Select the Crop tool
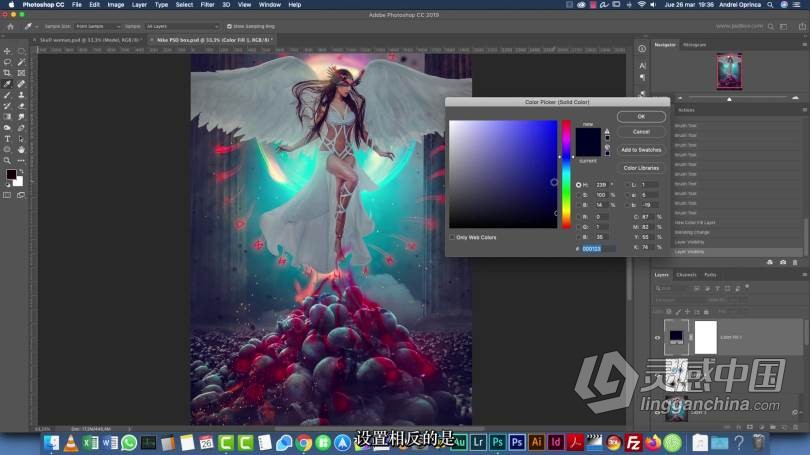This screenshot has height=455, width=810. point(7,73)
